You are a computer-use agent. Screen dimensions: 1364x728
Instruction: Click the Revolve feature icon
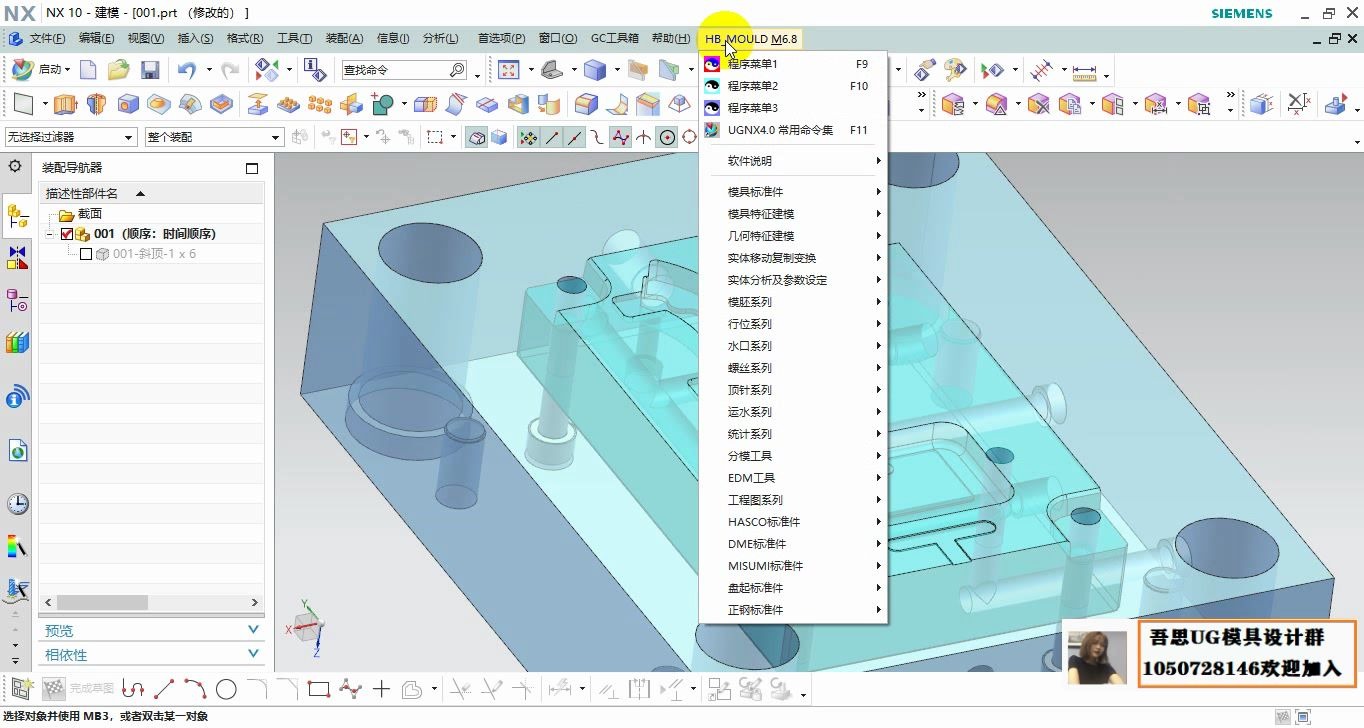96,104
